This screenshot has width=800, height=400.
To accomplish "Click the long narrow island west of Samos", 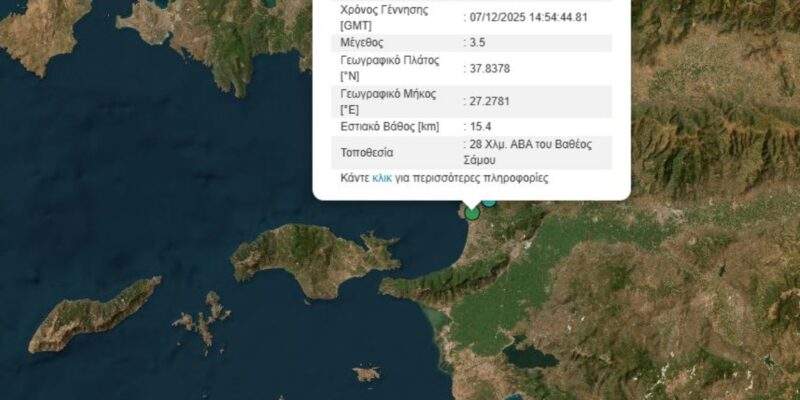I will (94, 314).
